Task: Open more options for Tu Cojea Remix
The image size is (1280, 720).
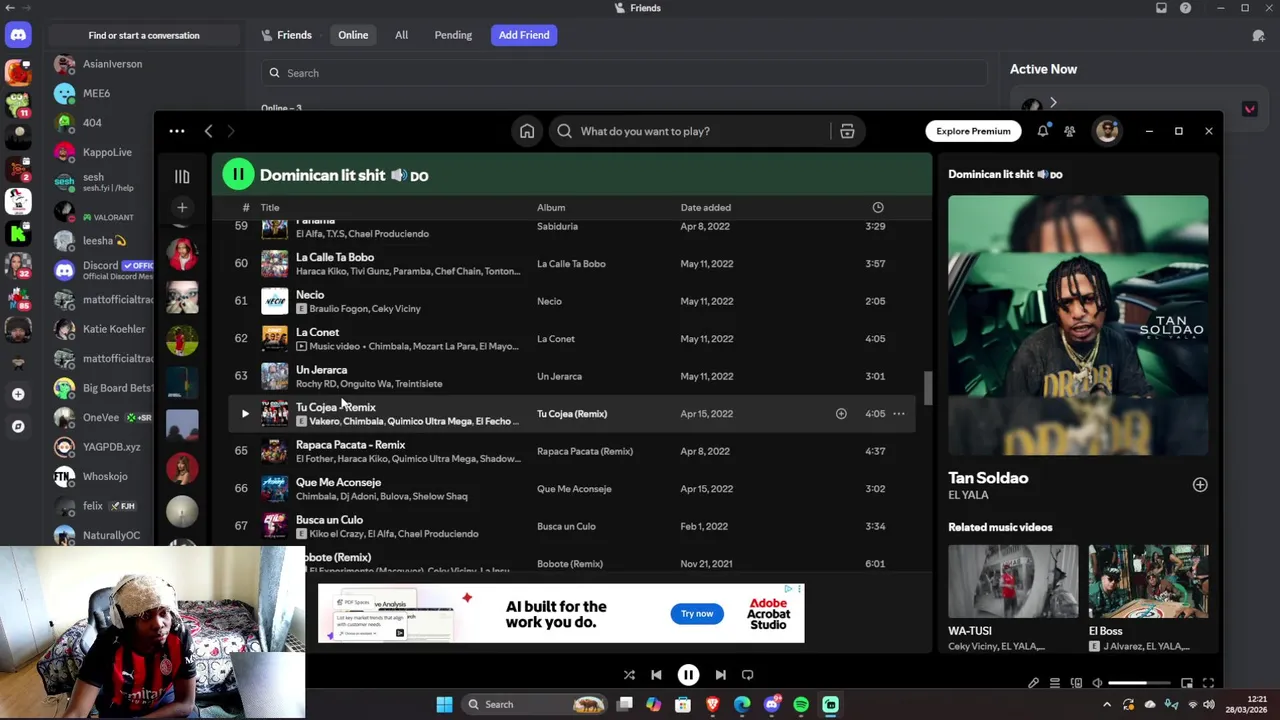Action: [899, 414]
